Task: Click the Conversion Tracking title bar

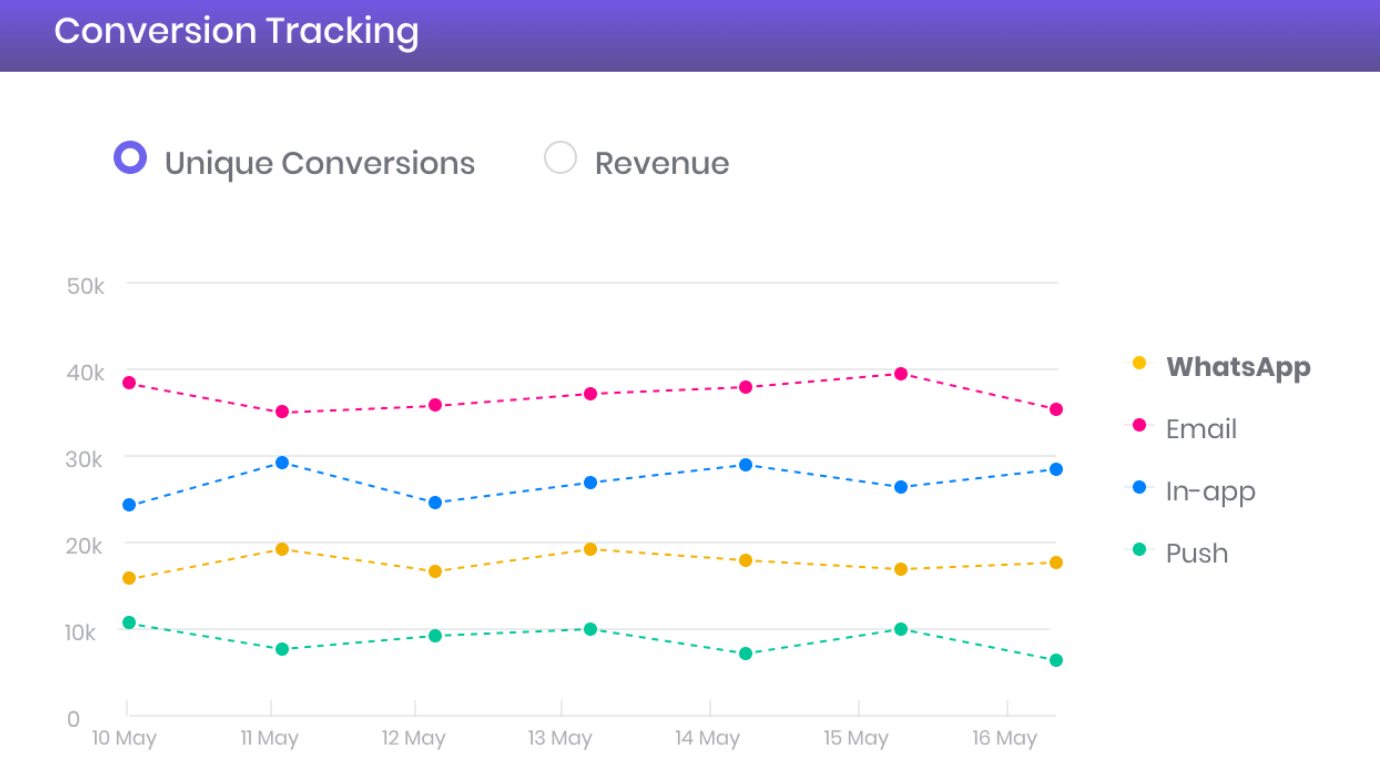Action: (237, 32)
